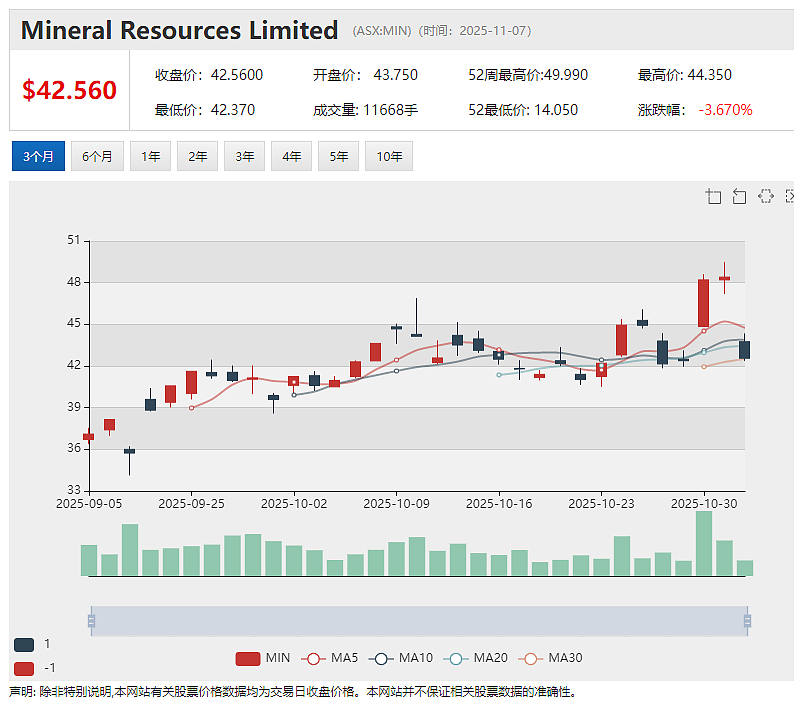Click the 成交量 11668手 value

pos(390,110)
